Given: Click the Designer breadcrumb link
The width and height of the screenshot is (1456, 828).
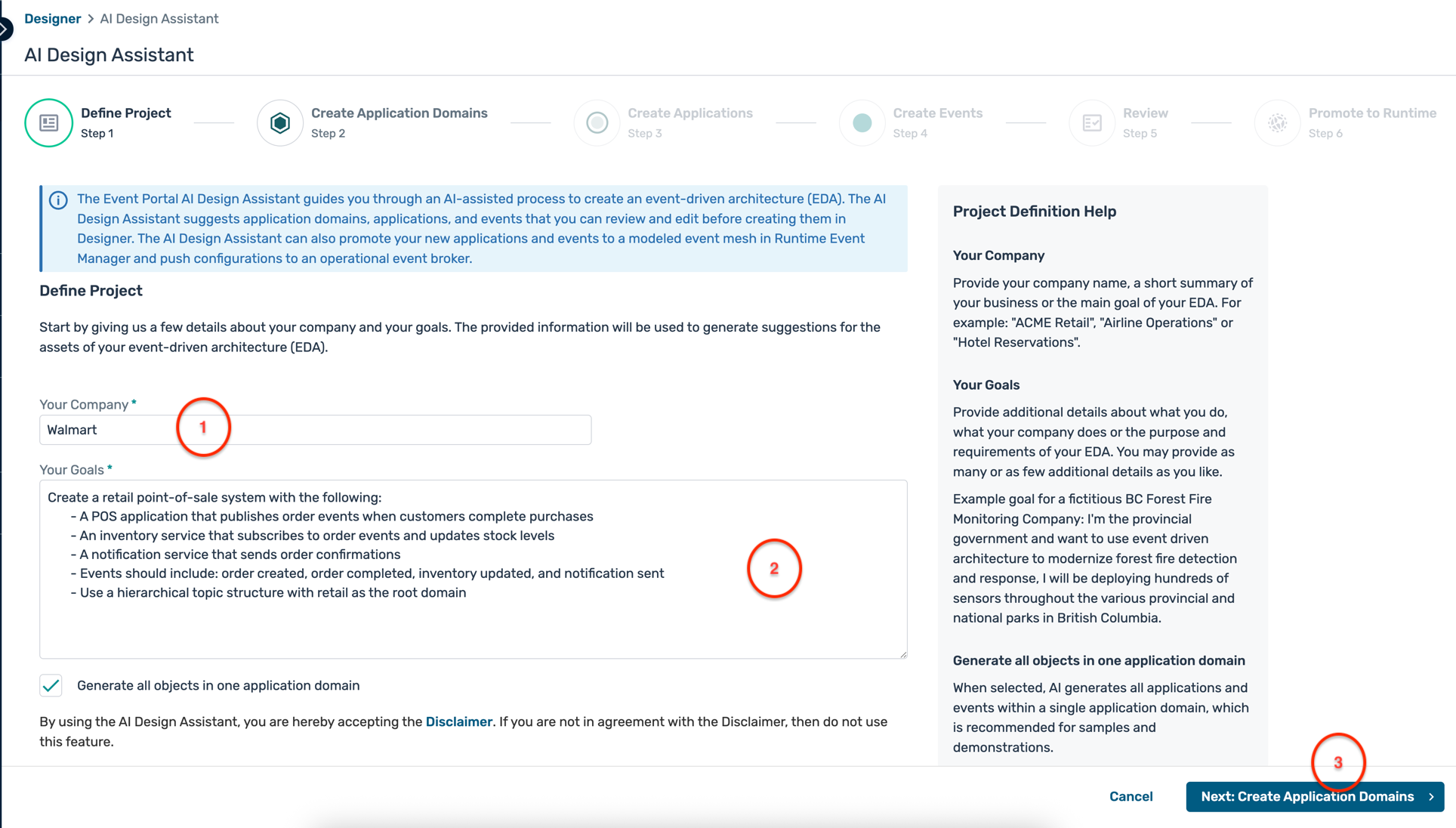Looking at the screenshot, I should [52, 19].
